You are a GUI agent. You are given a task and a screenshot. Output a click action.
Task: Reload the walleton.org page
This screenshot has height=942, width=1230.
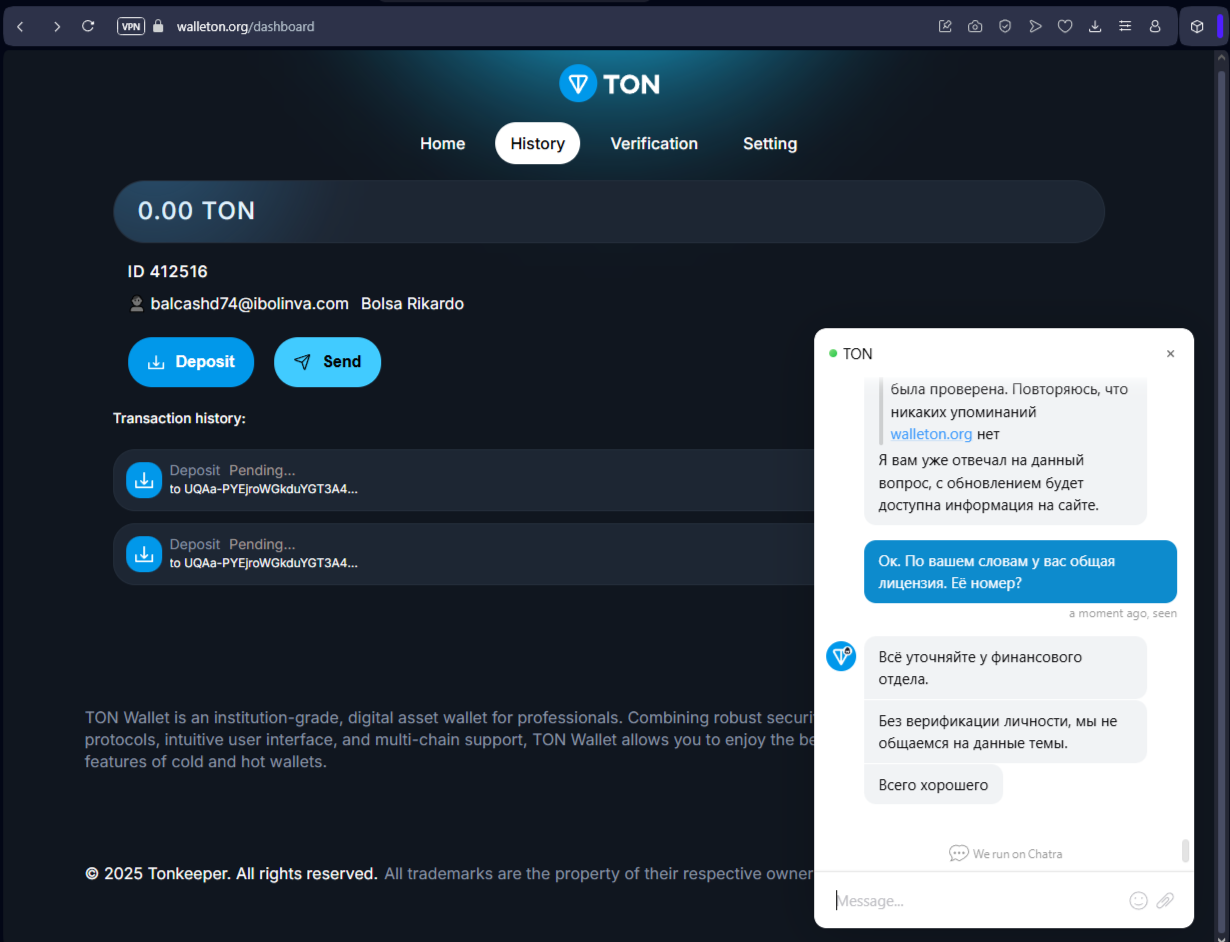tap(88, 27)
